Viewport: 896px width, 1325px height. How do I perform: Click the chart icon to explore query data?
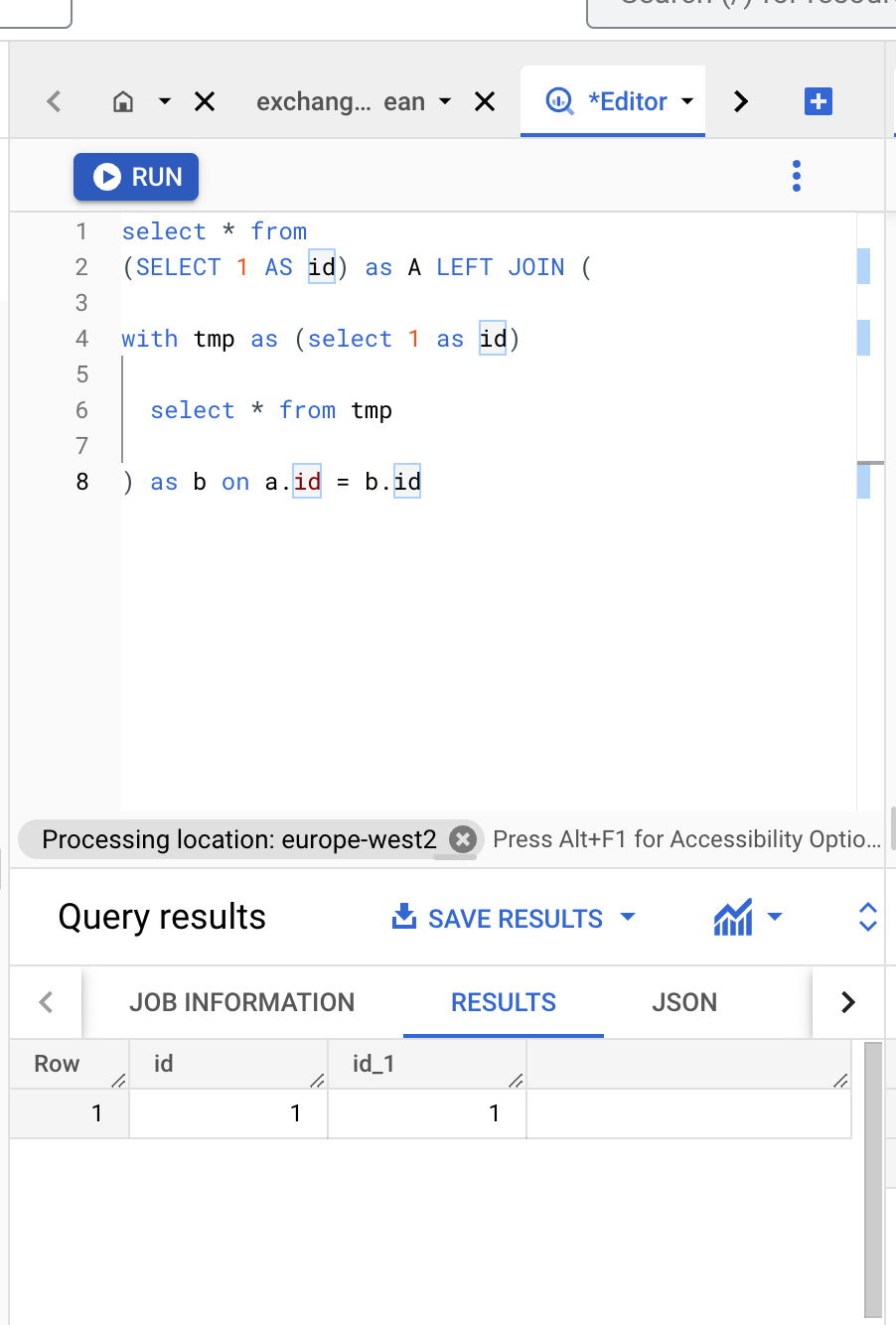point(734,918)
